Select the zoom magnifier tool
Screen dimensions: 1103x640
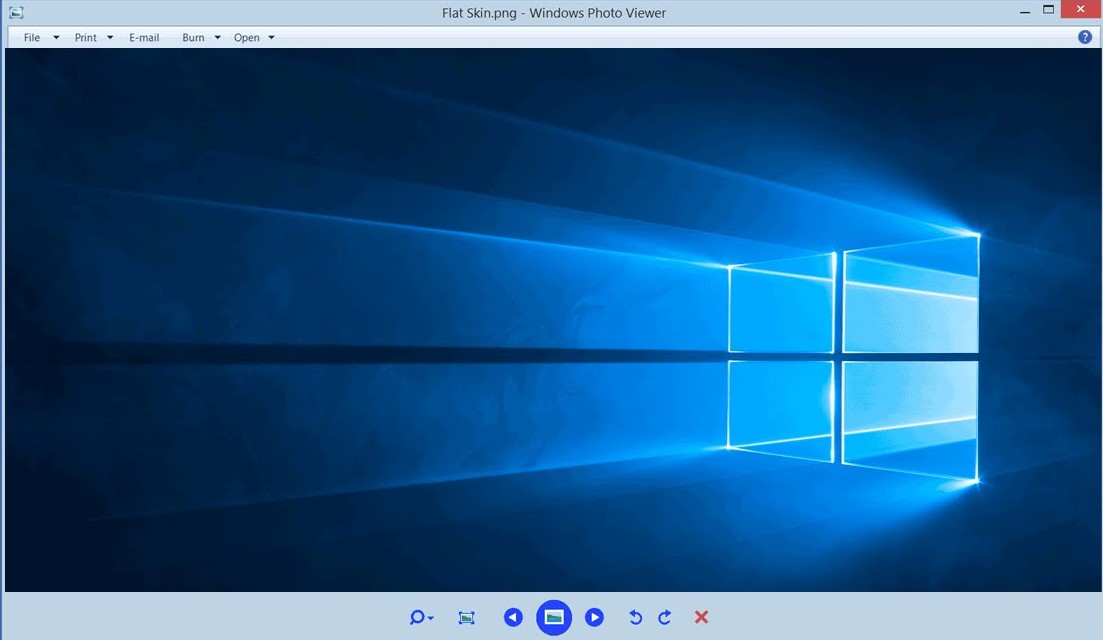click(x=416, y=617)
